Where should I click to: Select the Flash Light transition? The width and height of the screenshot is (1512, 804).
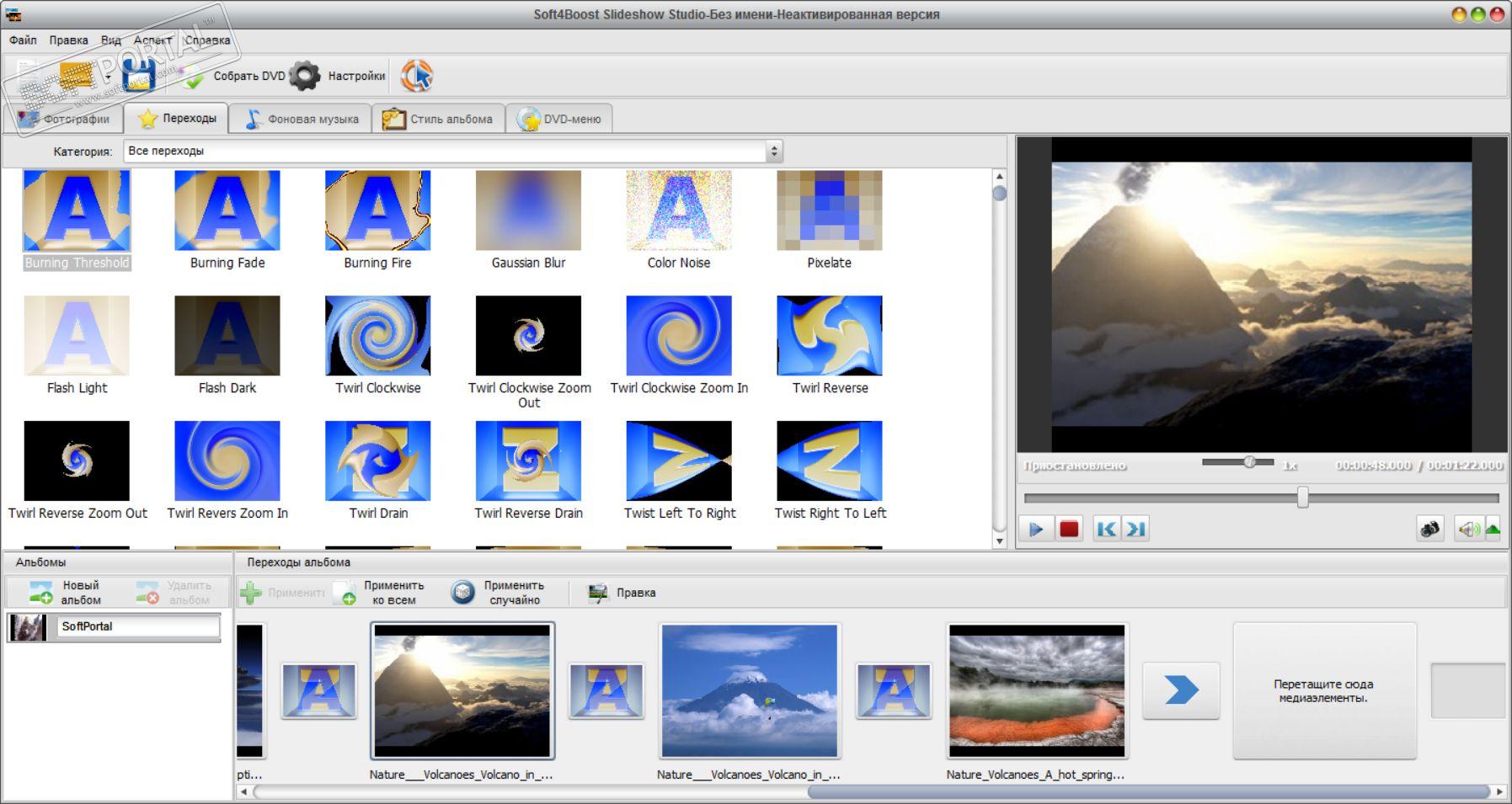tap(77, 345)
